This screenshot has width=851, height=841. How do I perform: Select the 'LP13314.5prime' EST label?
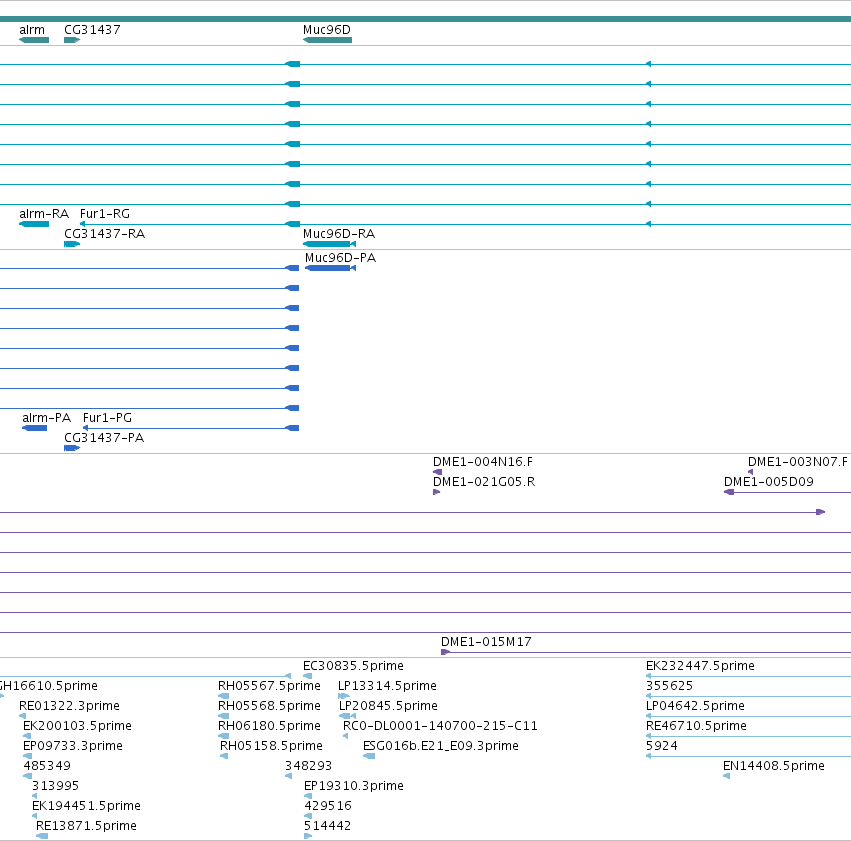click(x=388, y=686)
